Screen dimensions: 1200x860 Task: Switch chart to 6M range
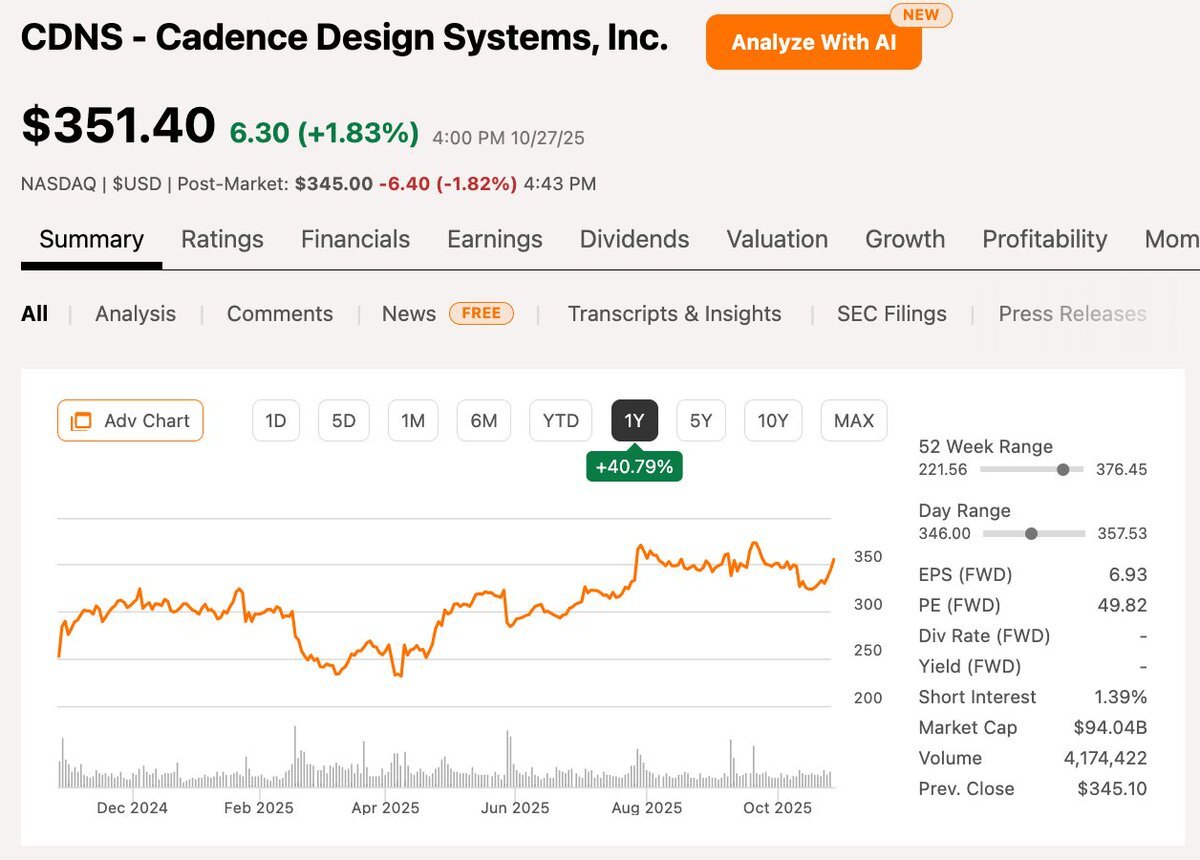tap(483, 421)
